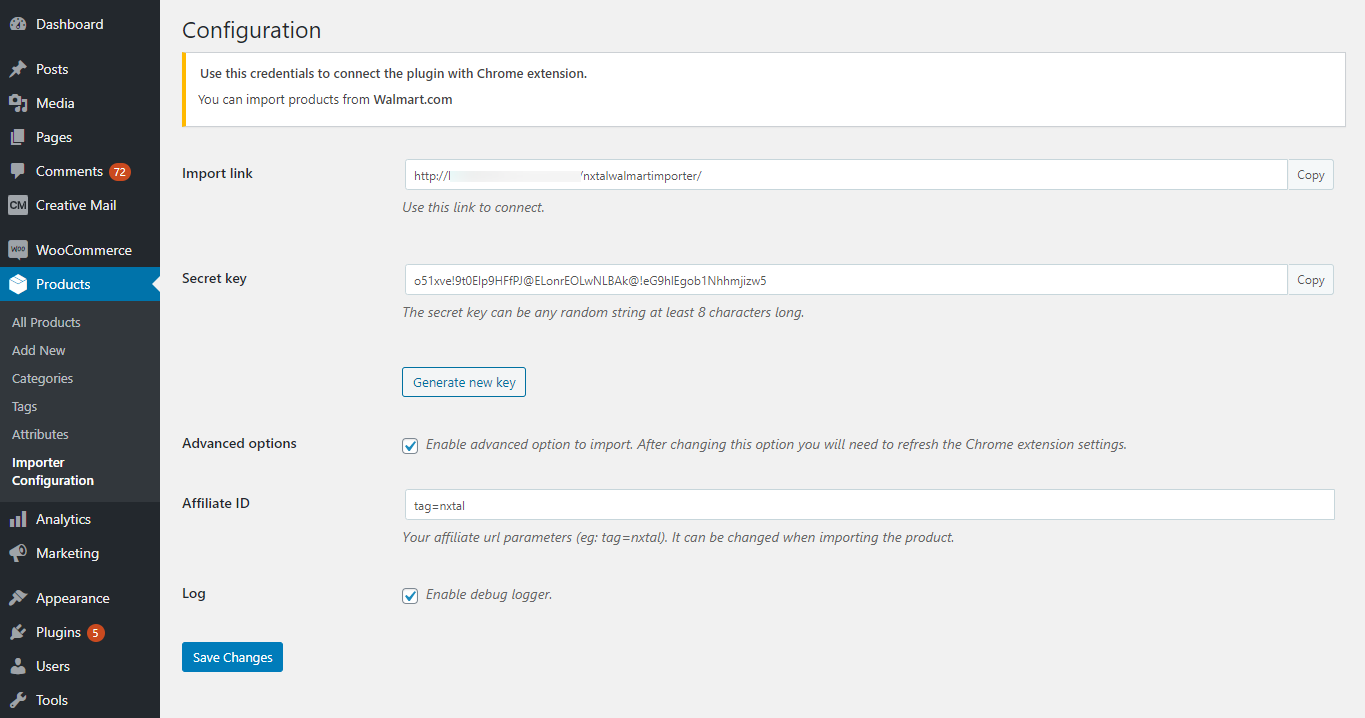This screenshot has width=1365, height=718.
Task: Open WooCommerce via its Woo icon
Action: (x=18, y=248)
